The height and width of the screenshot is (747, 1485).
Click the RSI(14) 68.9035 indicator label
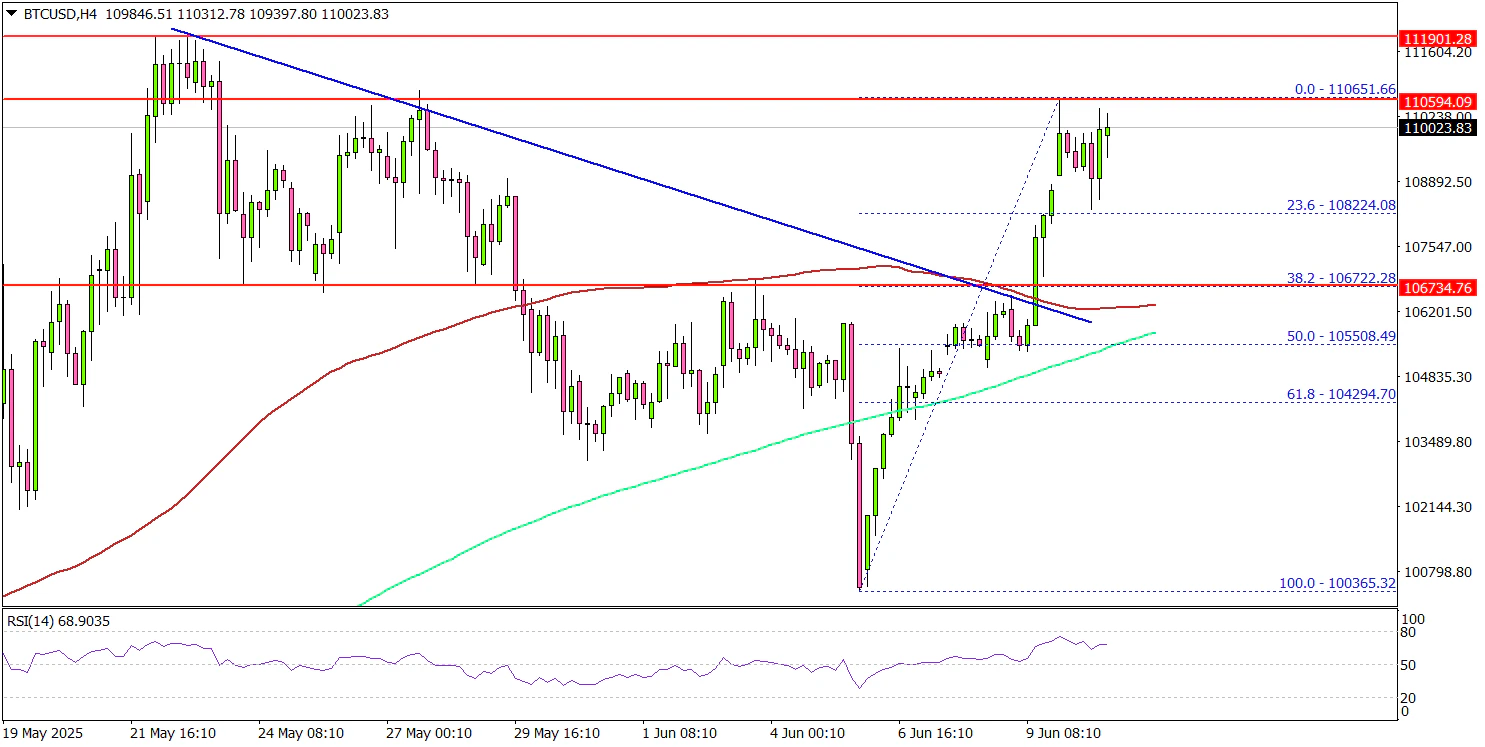(59, 621)
